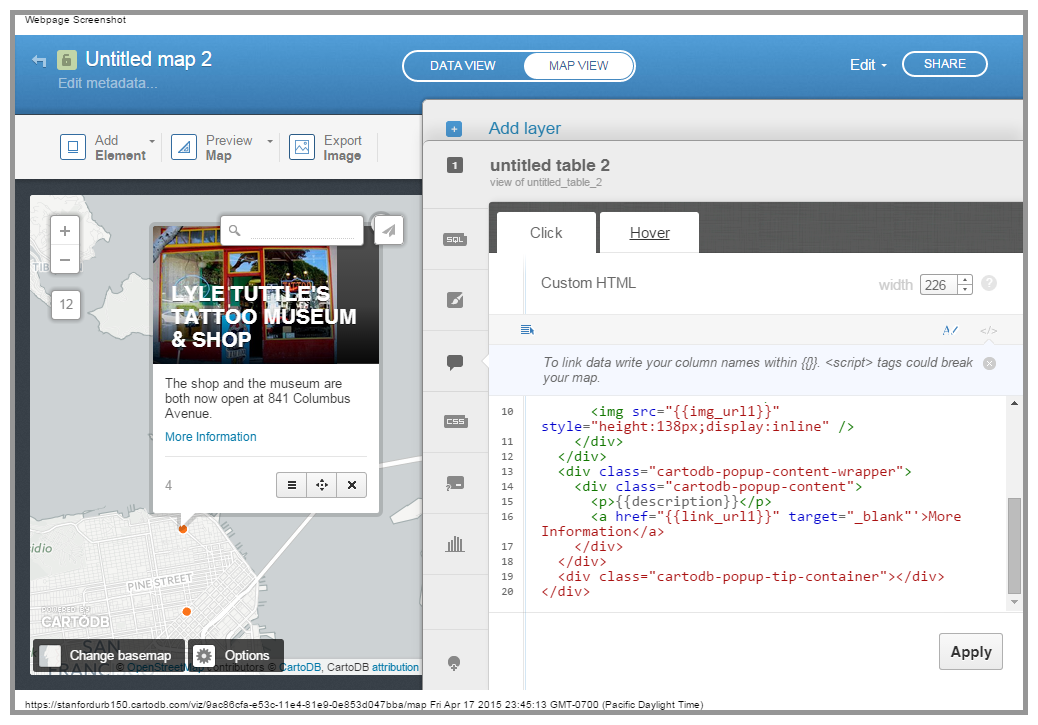The height and width of the screenshot is (725, 1038).
Task: Click the Lyle Tuttle's Tattoo Museum popup image
Action: pyautogui.click(x=265, y=295)
